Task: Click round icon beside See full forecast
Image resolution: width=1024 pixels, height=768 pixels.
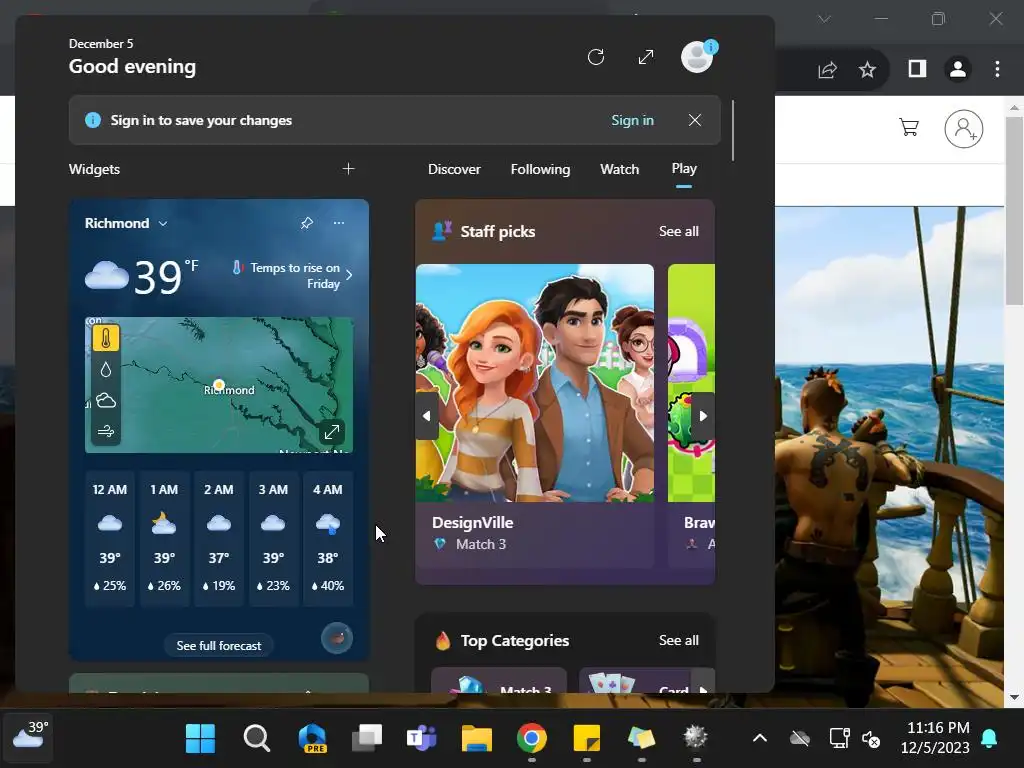Action: click(337, 638)
